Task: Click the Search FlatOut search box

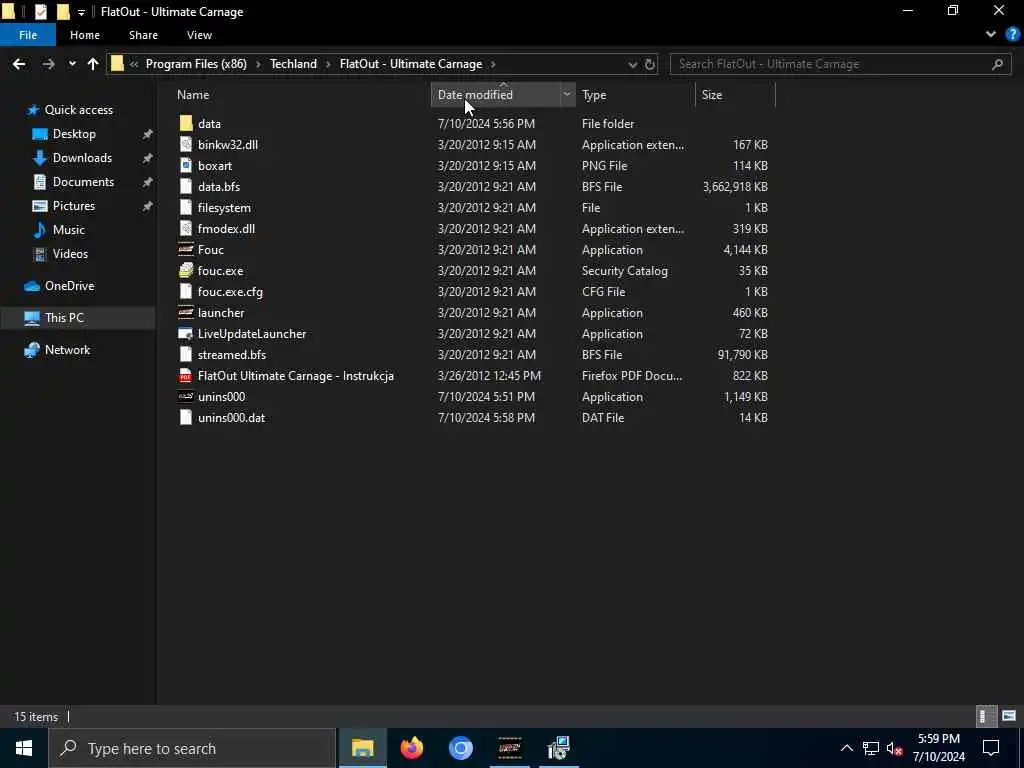Action: coord(840,64)
